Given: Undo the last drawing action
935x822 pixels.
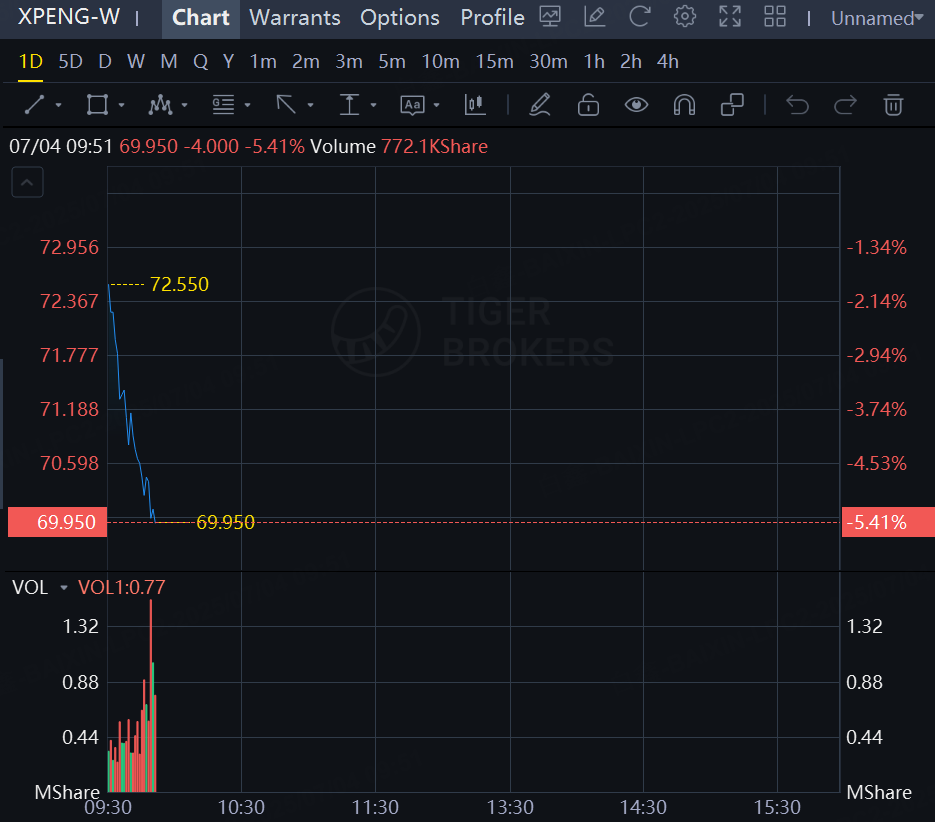Looking at the screenshot, I should [797, 105].
